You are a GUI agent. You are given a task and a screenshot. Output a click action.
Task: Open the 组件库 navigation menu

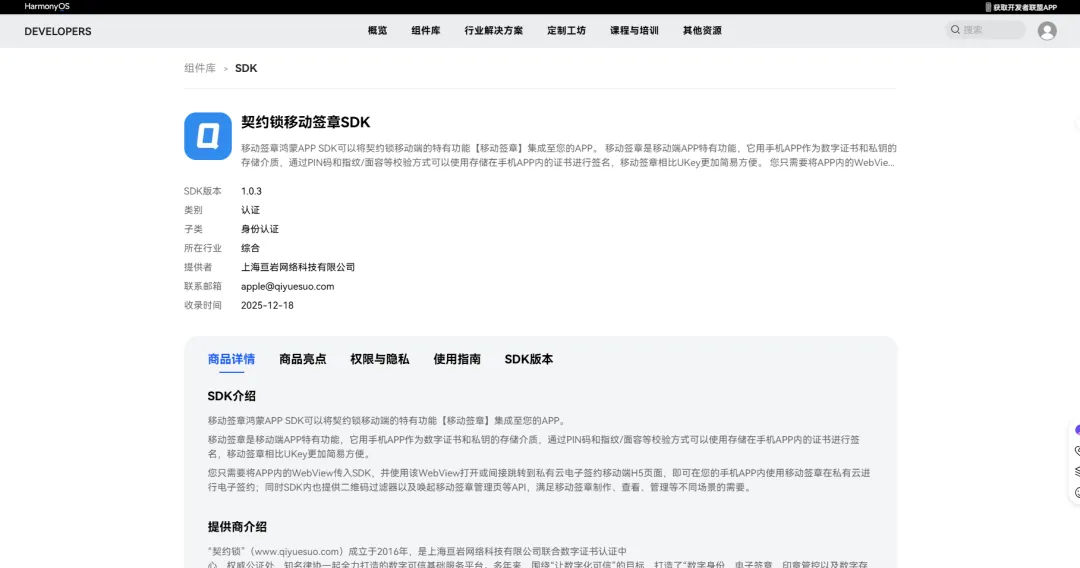pyautogui.click(x=426, y=30)
